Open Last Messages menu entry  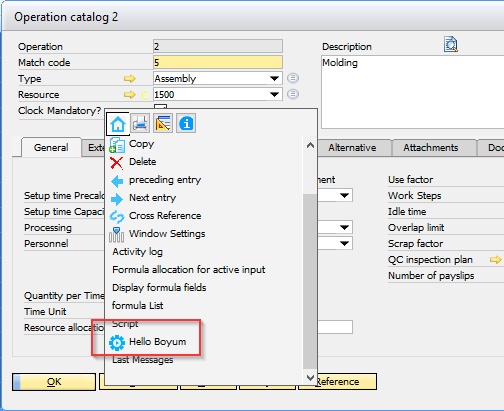[143, 360]
